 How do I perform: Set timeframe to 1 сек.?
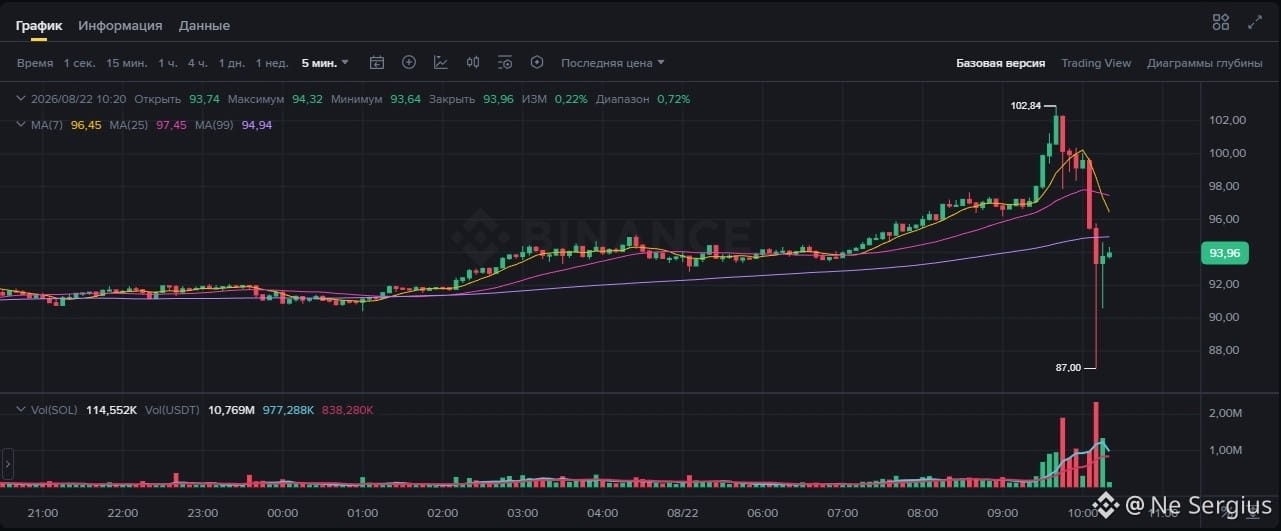[80, 63]
